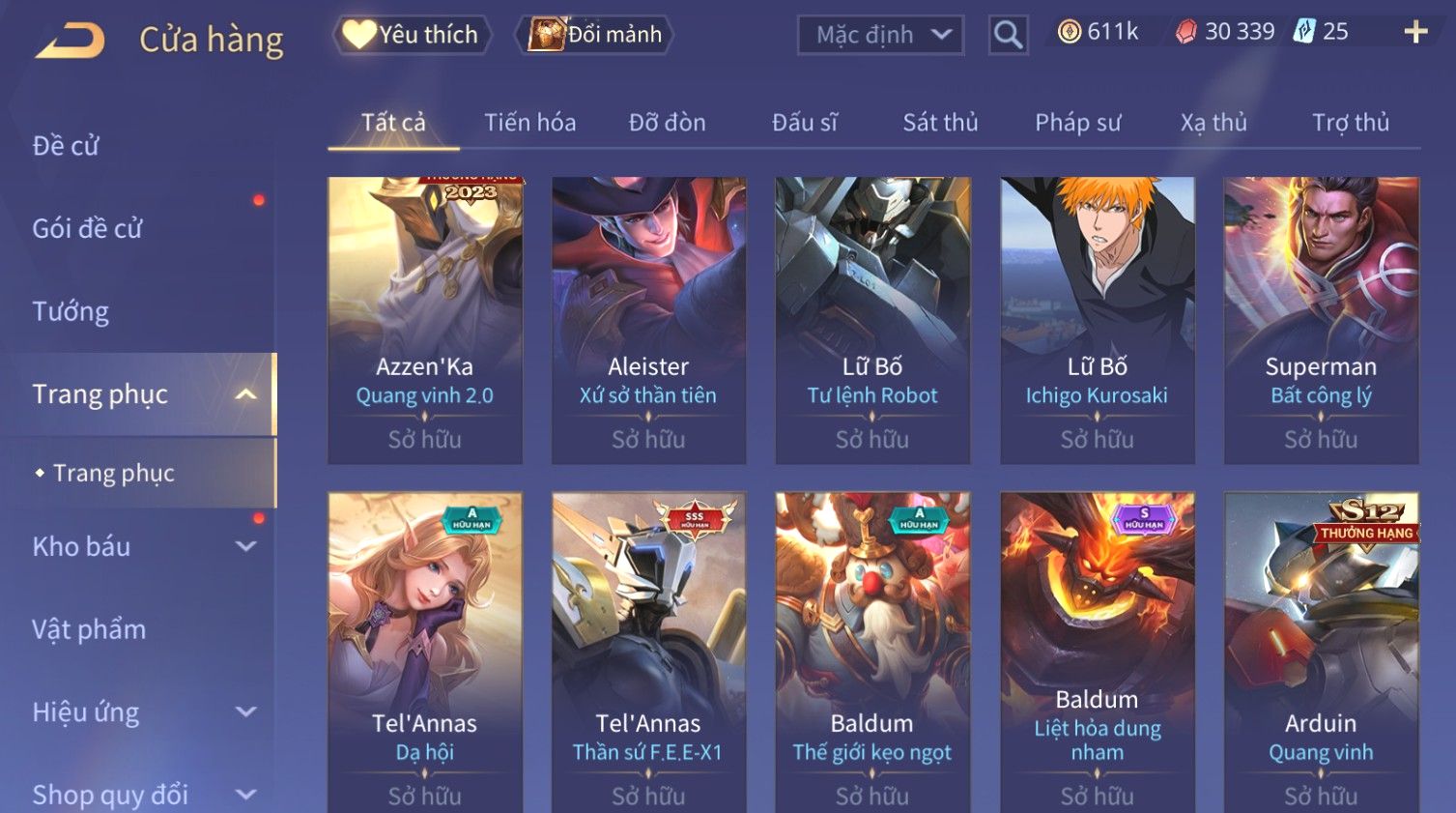Viewport: 1456px width, 813px height.
Task: Tap the gold coin 611k icon
Action: [x=1070, y=32]
